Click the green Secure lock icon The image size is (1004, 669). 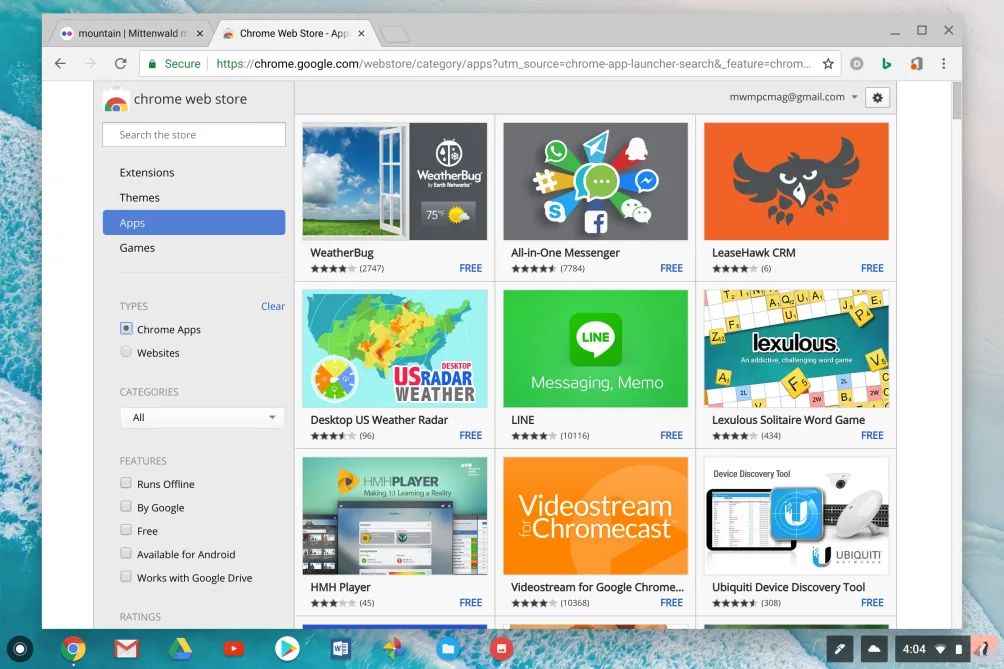point(152,63)
